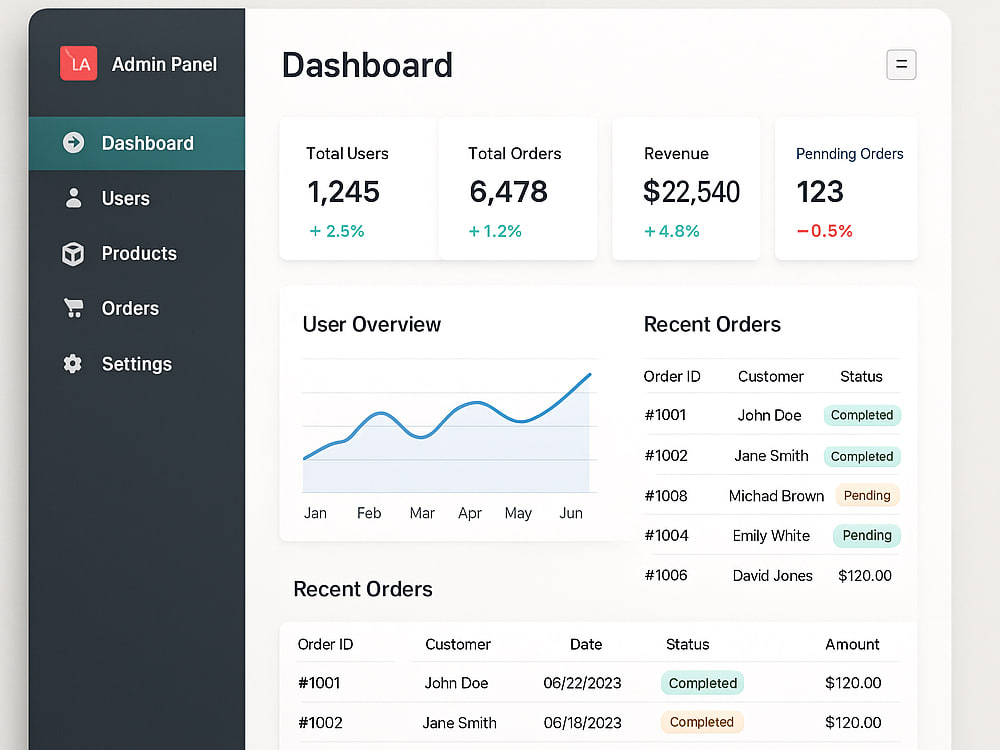Image resolution: width=1000 pixels, height=750 pixels.
Task: Select order #1004 in side panel
Action: pos(666,536)
